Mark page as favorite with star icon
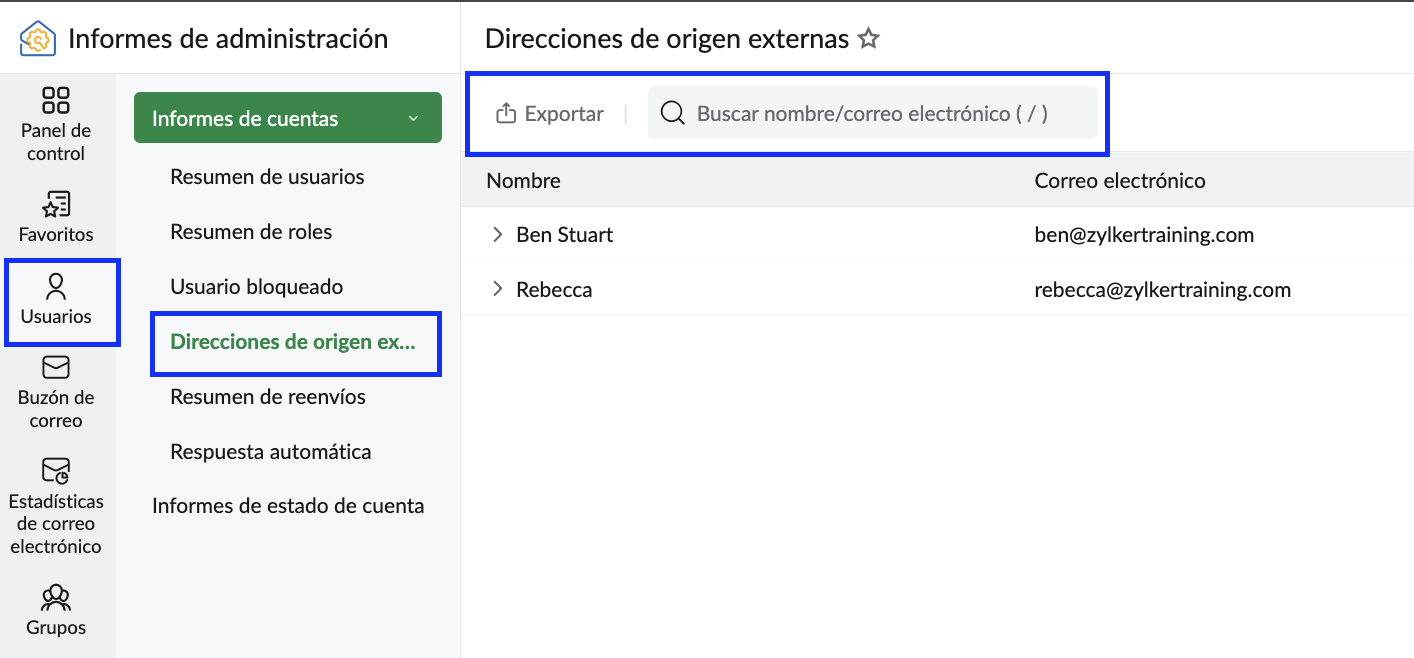The width and height of the screenshot is (1414, 658). click(869, 39)
